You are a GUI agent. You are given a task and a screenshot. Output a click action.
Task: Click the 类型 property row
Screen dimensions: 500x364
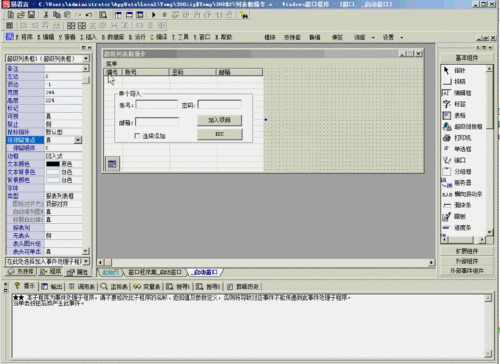44,196
